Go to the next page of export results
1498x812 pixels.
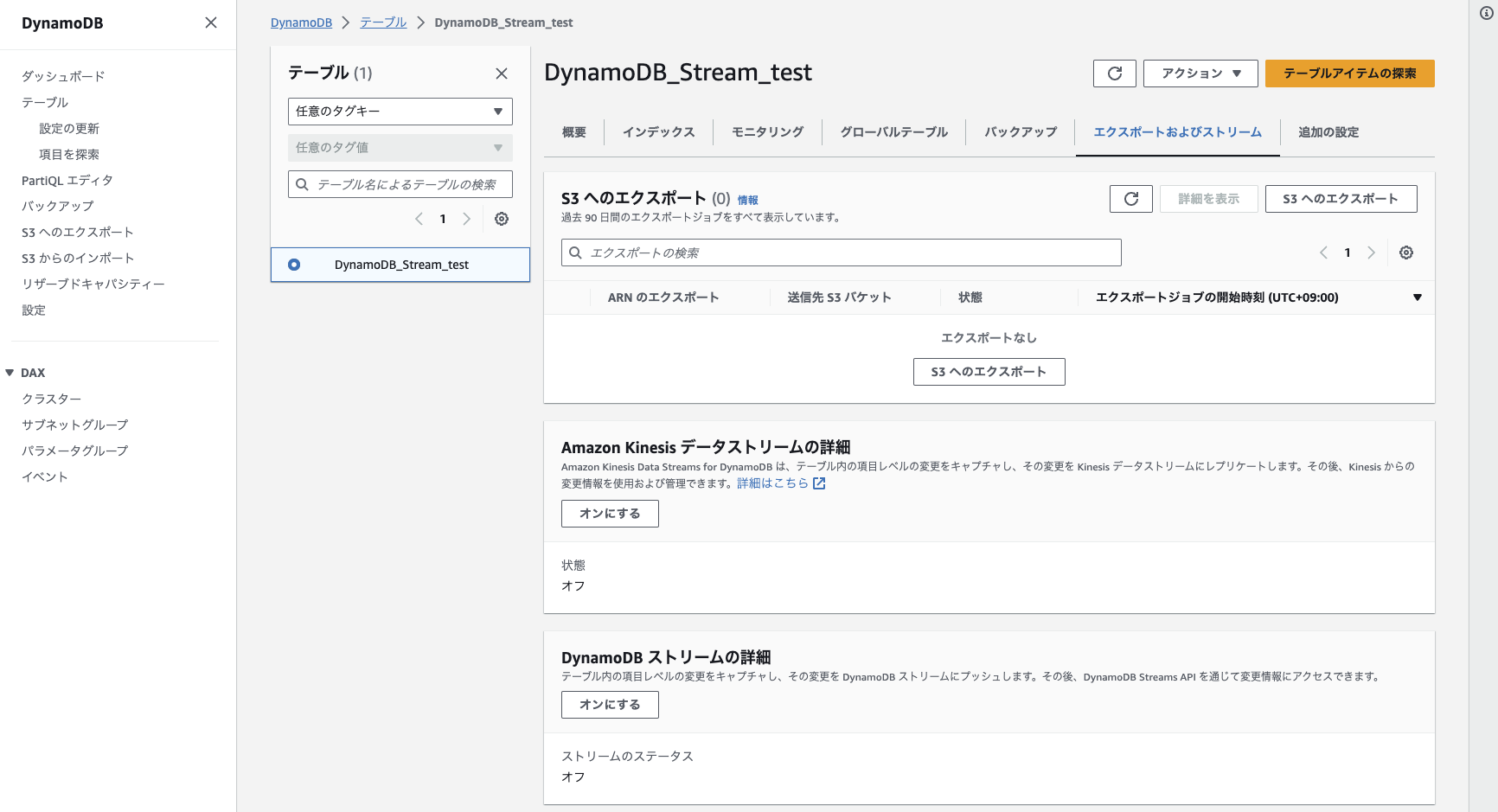pyautogui.click(x=1372, y=252)
